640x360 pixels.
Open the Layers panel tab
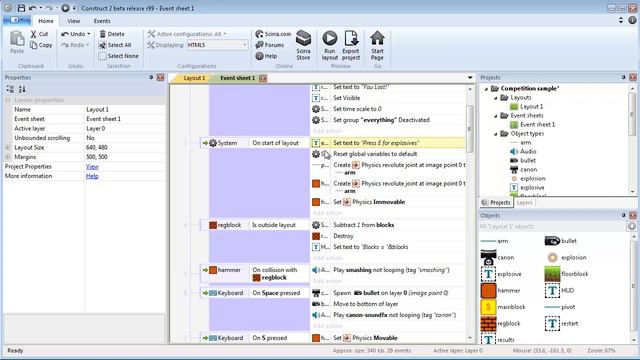click(x=524, y=202)
